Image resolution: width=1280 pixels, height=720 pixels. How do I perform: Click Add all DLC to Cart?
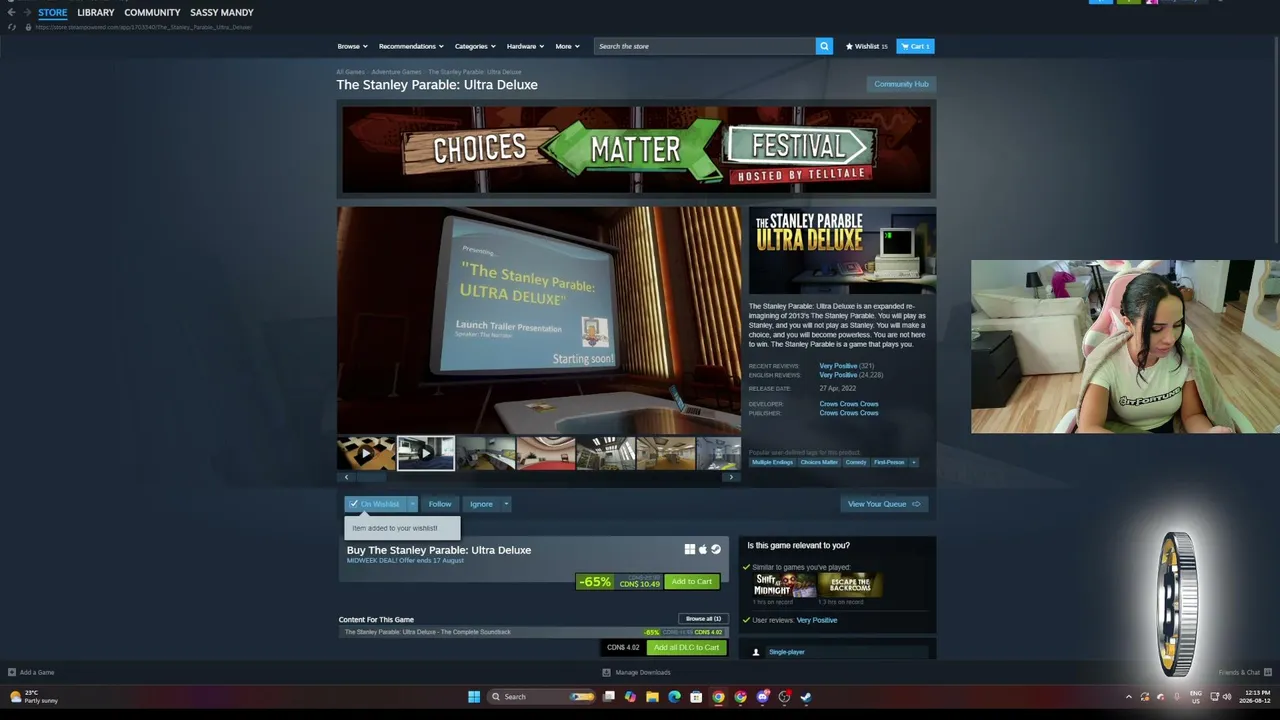point(686,647)
